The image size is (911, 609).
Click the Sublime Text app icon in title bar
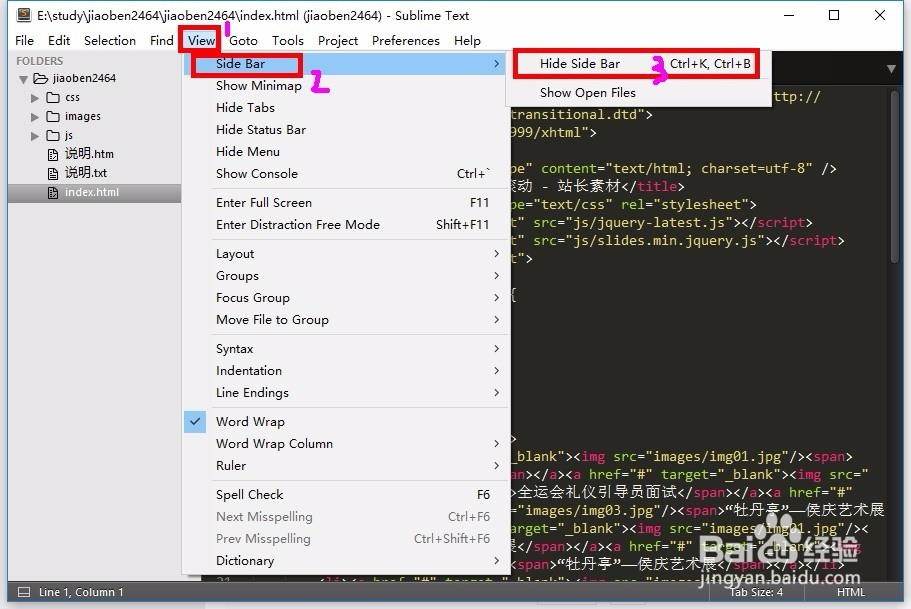(24, 15)
